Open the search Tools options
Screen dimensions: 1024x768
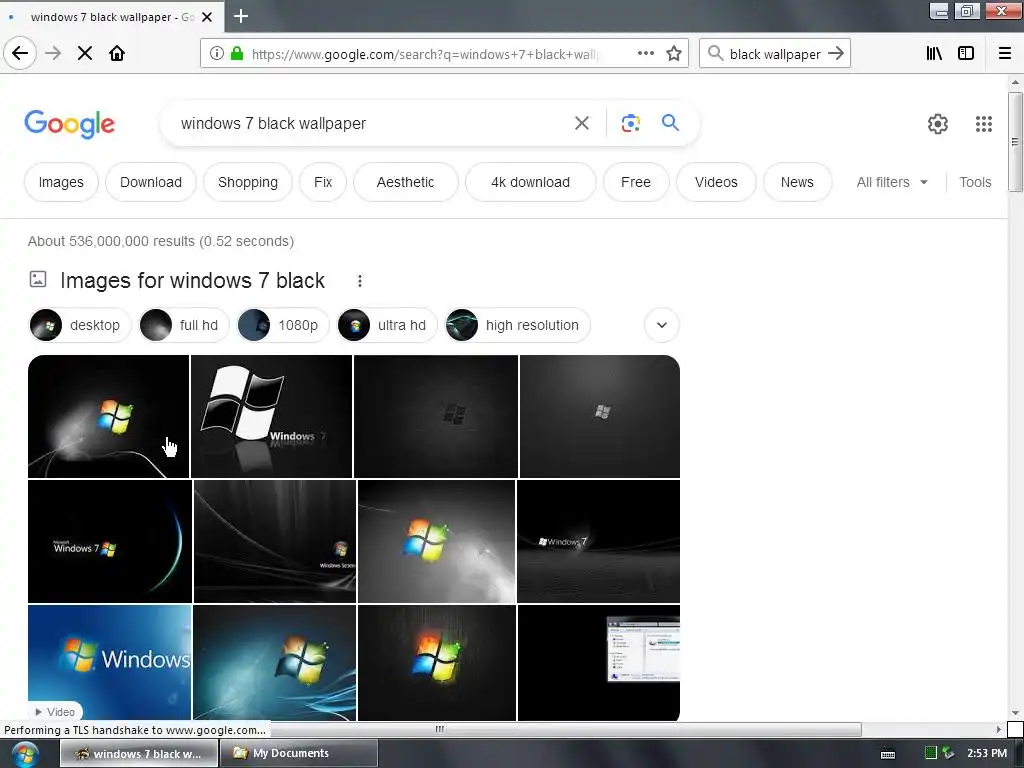pos(975,182)
